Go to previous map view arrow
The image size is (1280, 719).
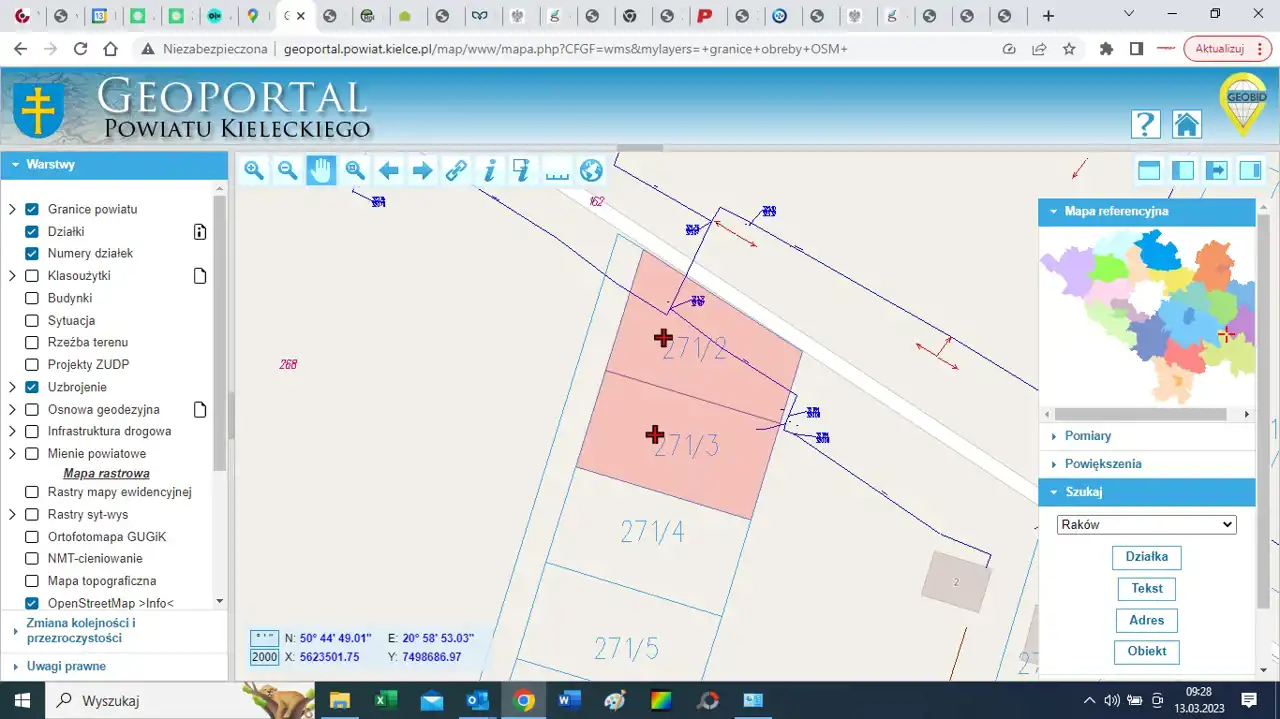point(389,171)
